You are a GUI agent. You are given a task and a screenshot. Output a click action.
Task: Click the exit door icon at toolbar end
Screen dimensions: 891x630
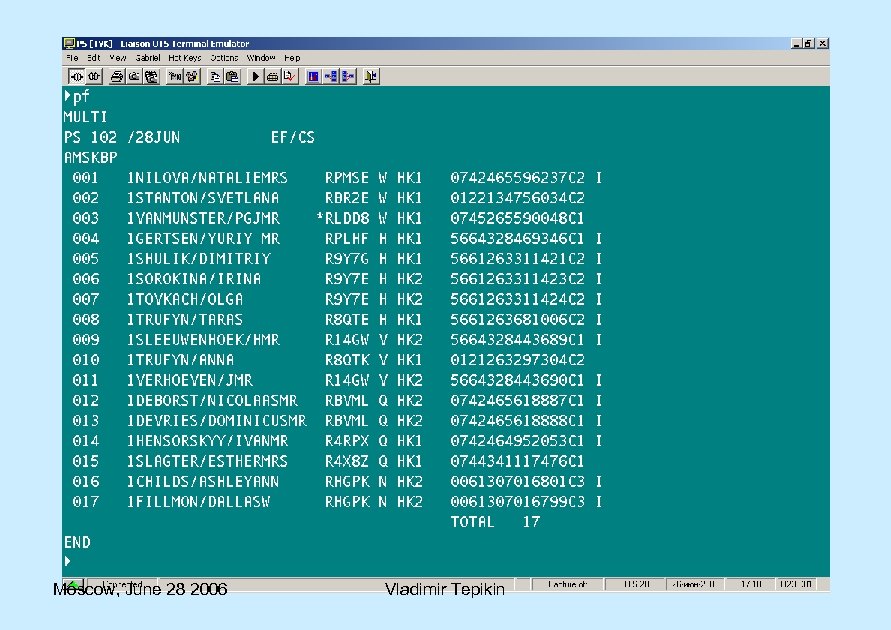click(x=371, y=76)
